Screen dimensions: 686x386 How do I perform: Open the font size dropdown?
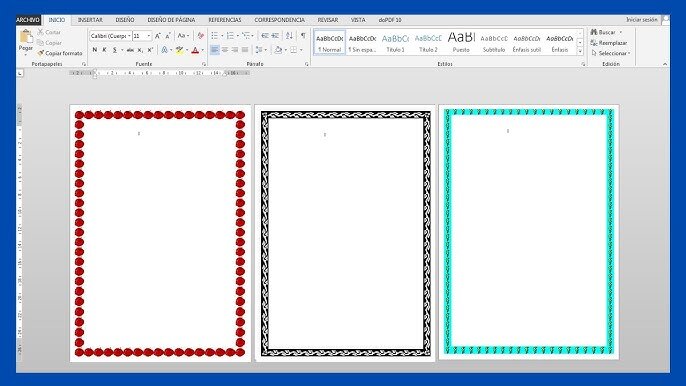[x=149, y=36]
